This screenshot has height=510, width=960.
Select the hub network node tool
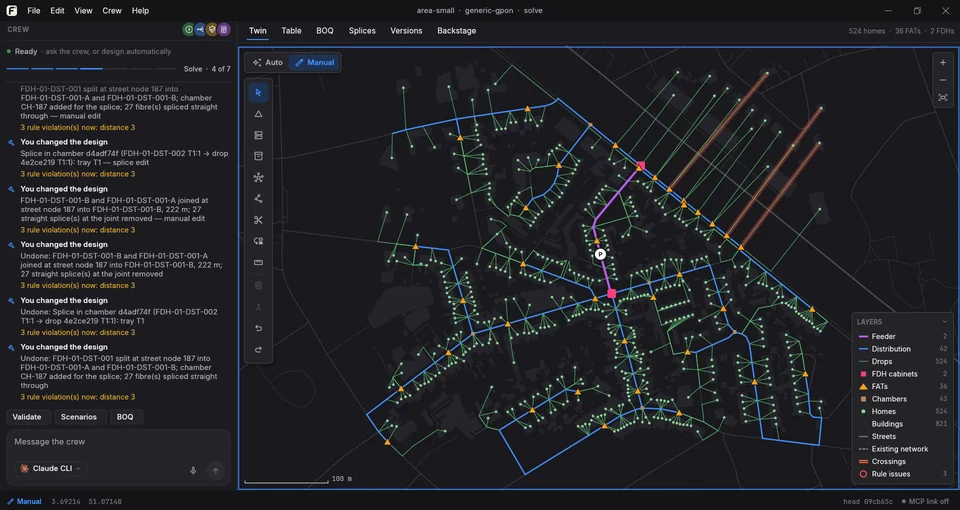coord(258,178)
